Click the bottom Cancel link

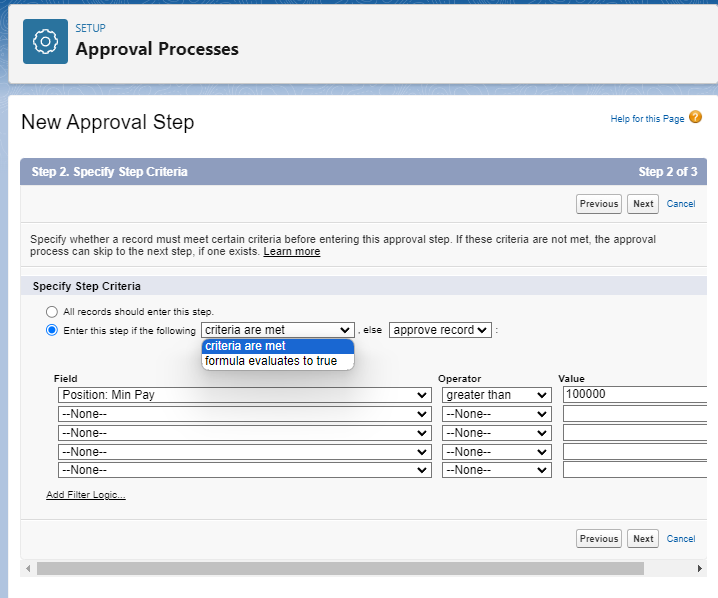[x=680, y=538]
